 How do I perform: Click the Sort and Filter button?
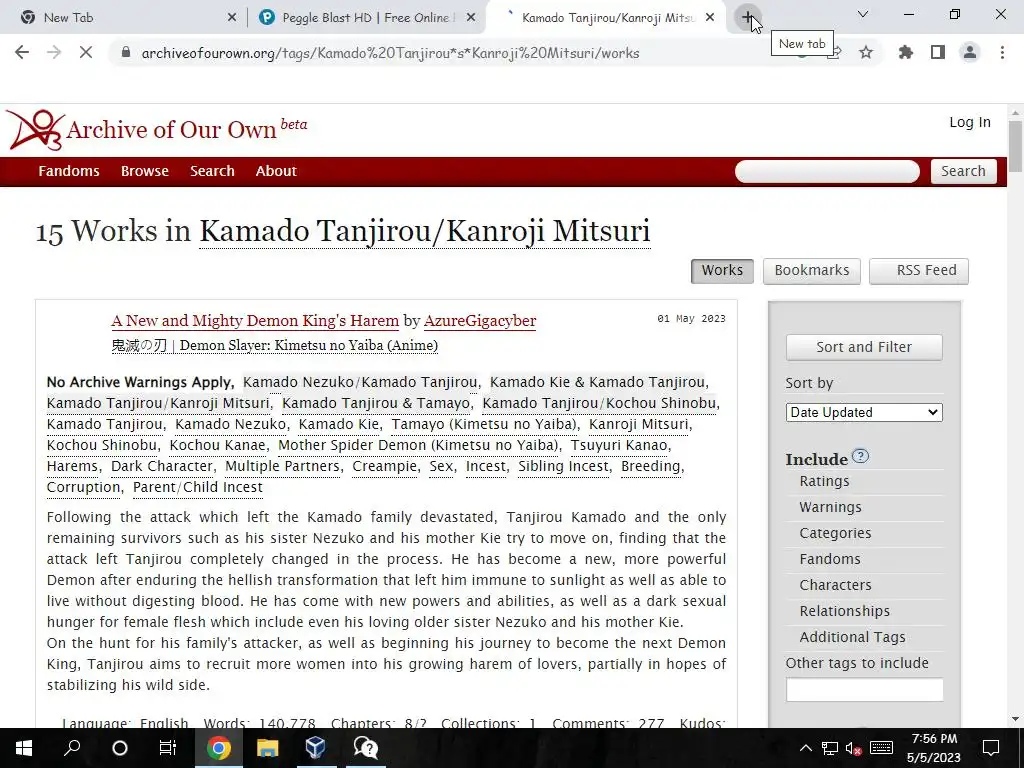coord(864,347)
